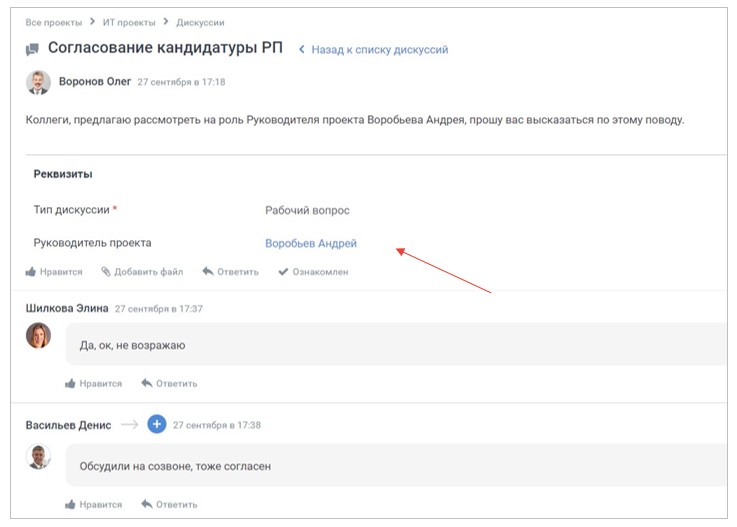This screenshot has width=737, height=527.
Task: Click the thumbs-up icon under Воронов's post
Action: point(31,272)
